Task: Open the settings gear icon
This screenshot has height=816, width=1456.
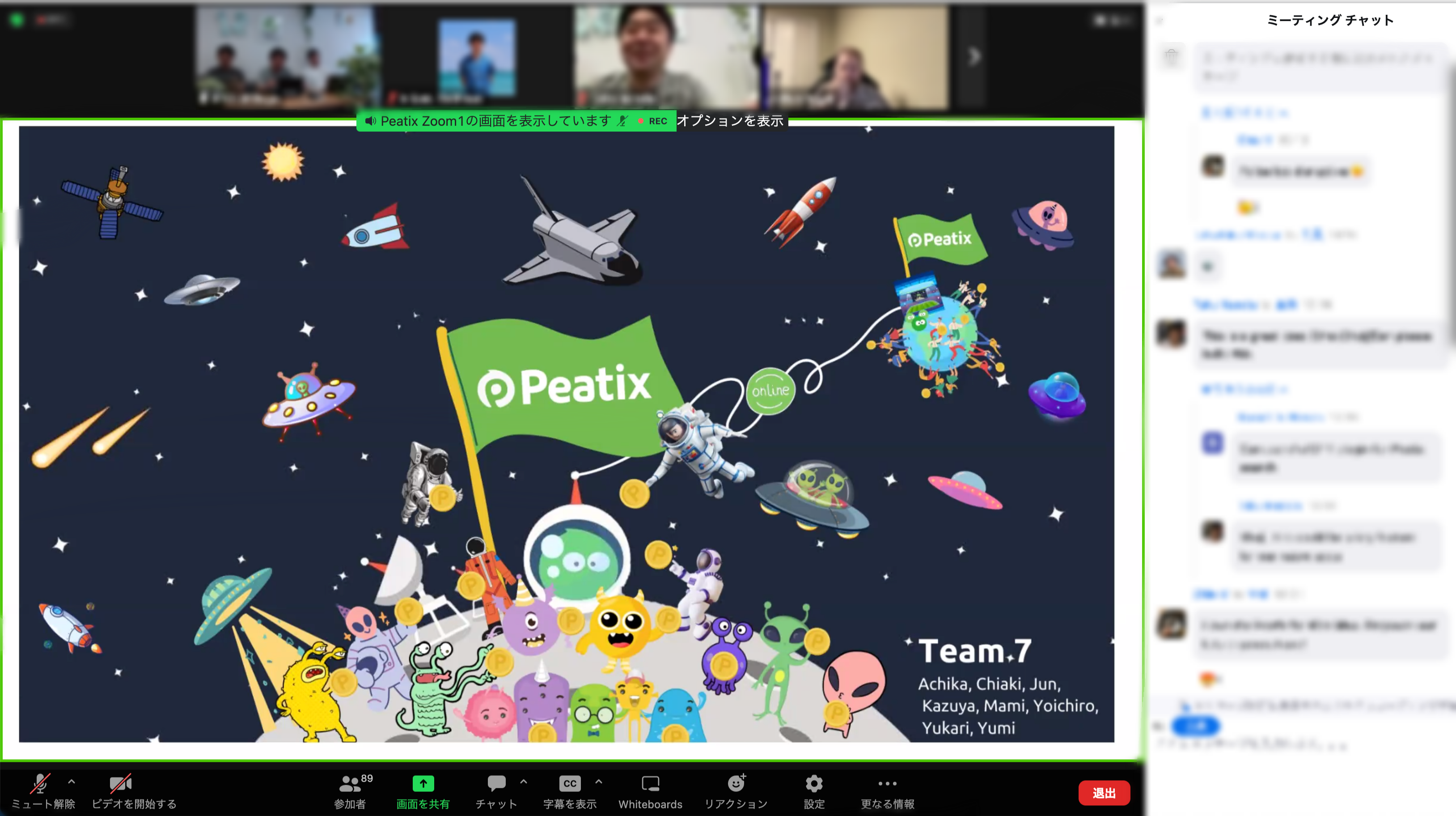Action: (814, 784)
